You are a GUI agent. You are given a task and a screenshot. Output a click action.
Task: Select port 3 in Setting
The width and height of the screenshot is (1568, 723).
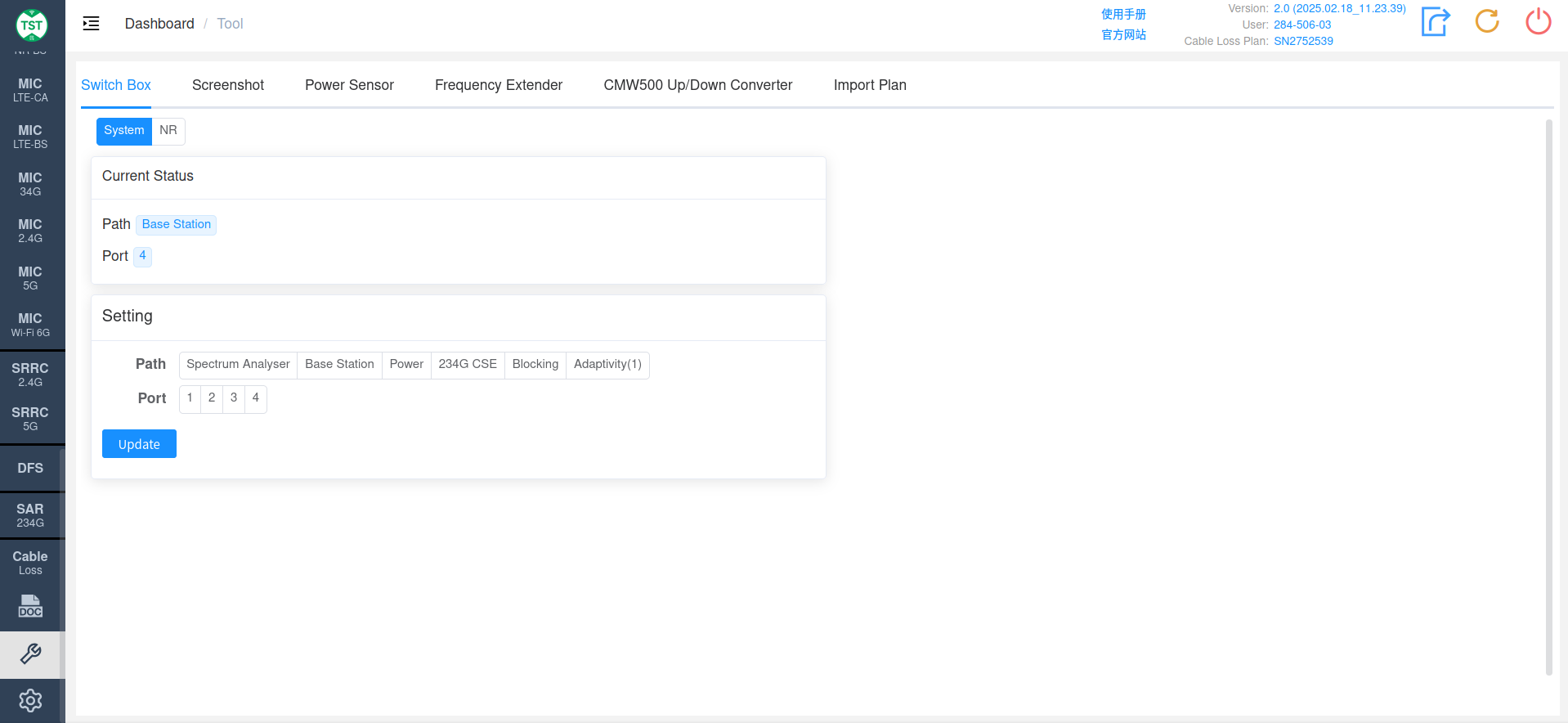(234, 398)
